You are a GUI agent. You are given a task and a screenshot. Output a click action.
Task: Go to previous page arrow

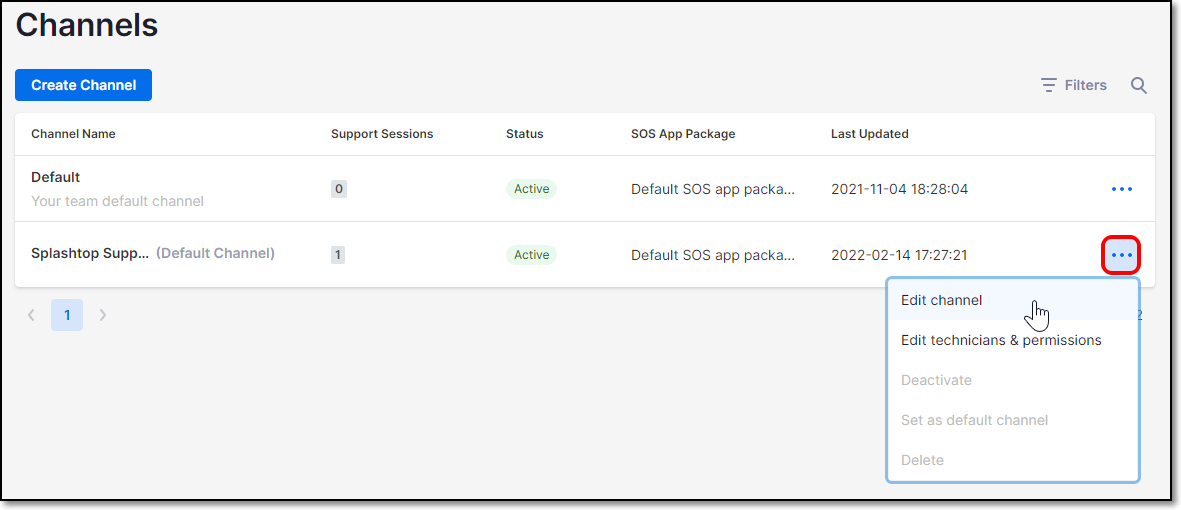tap(31, 315)
